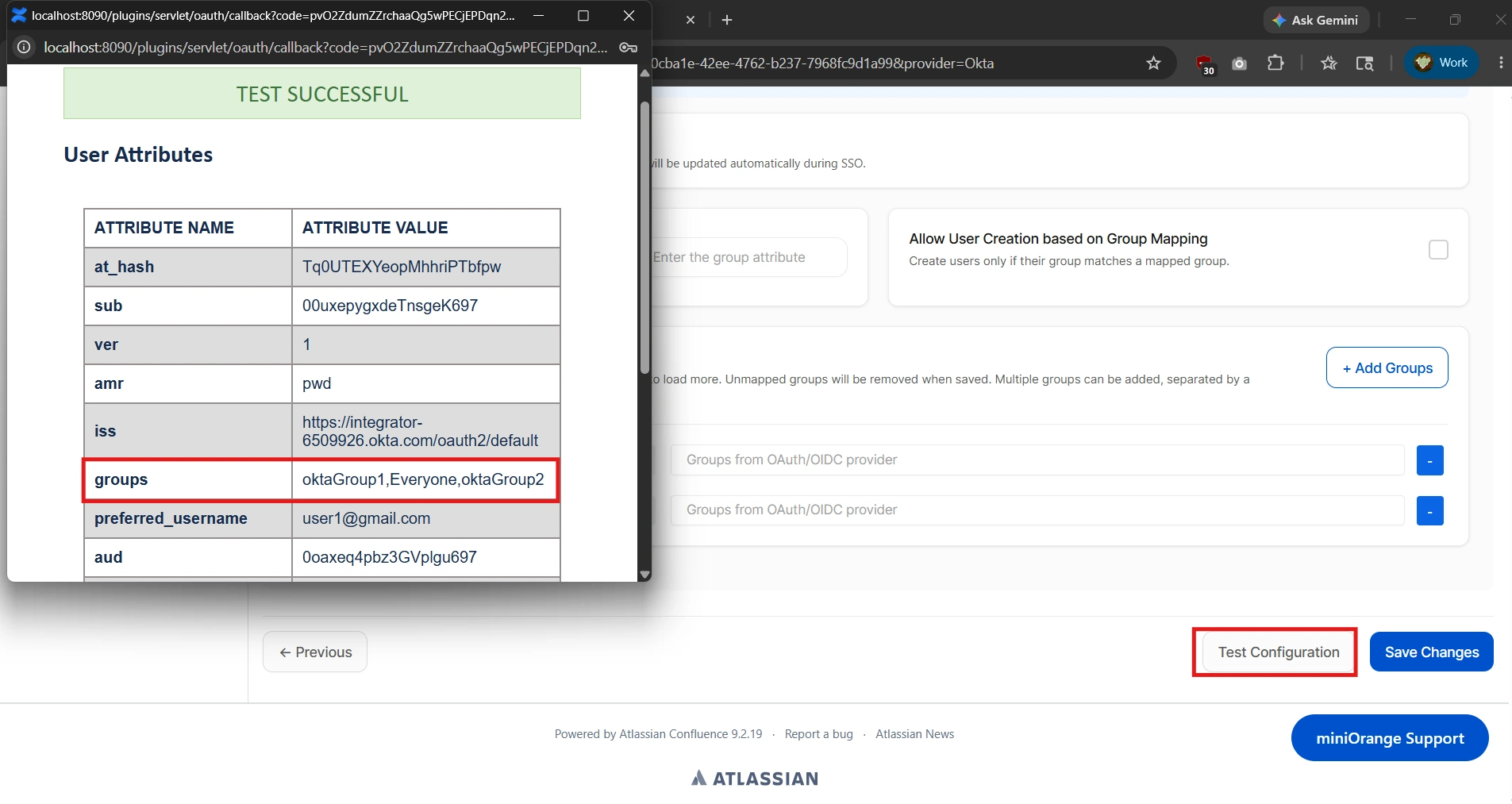Click the popup scrollbar down arrow
Image resolution: width=1512 pixels, height=804 pixels.
[x=644, y=575]
